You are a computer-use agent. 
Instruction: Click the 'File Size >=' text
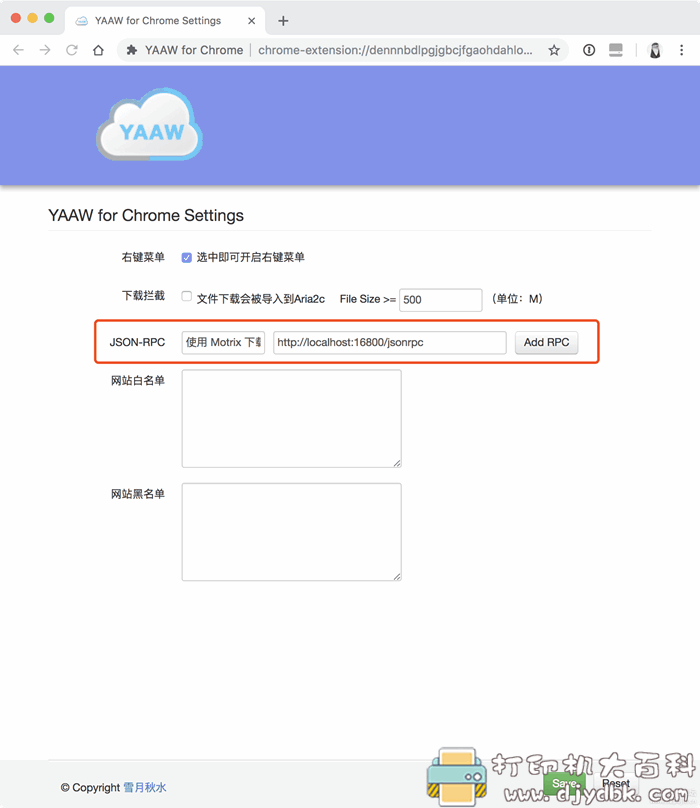click(x=368, y=299)
